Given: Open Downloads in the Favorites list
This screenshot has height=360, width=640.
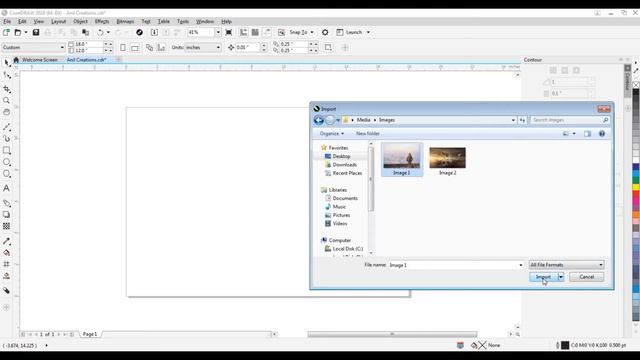Looking at the screenshot, I should (344, 164).
